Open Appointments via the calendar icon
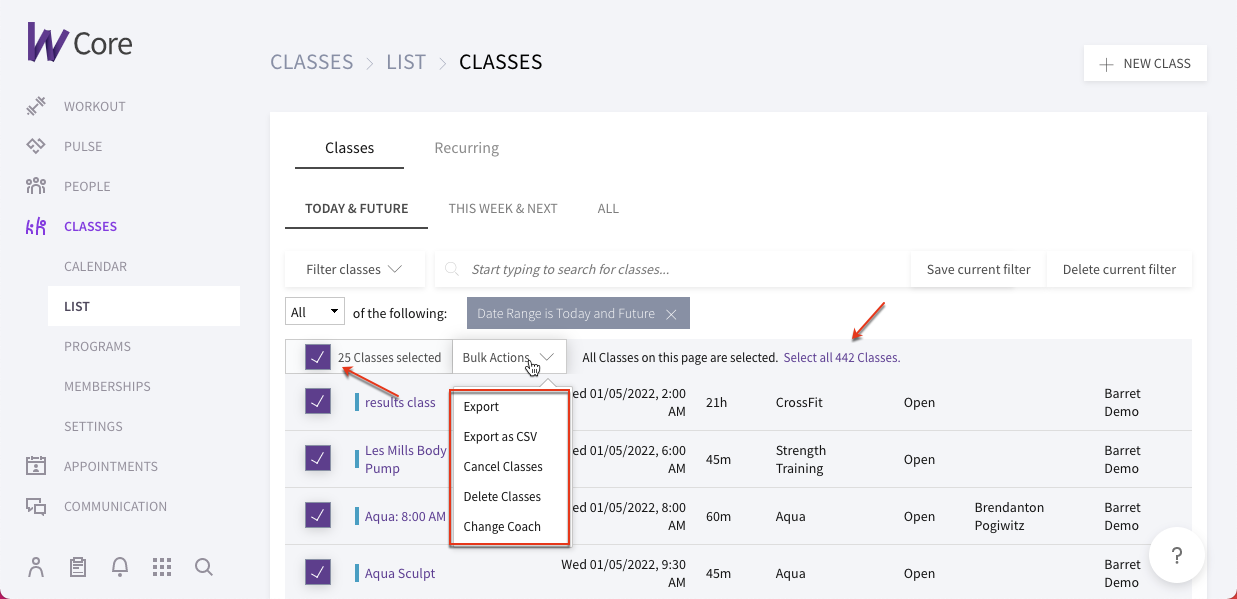The image size is (1237, 599). (36, 466)
